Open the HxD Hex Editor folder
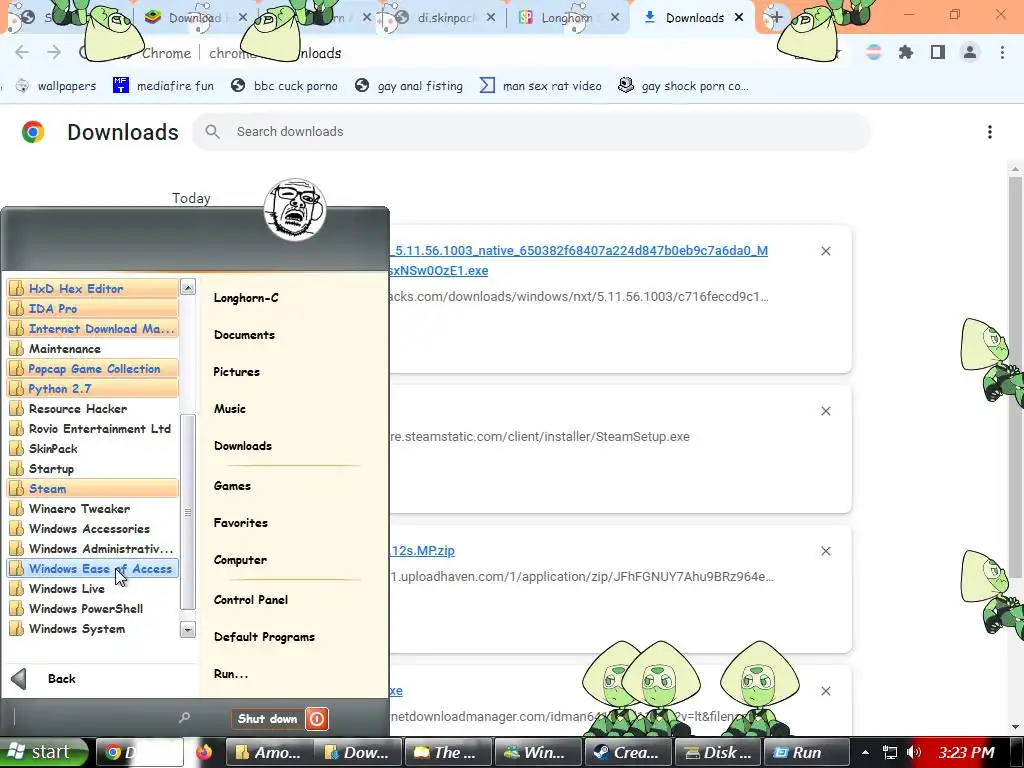The height and width of the screenshot is (768, 1024). [93, 288]
